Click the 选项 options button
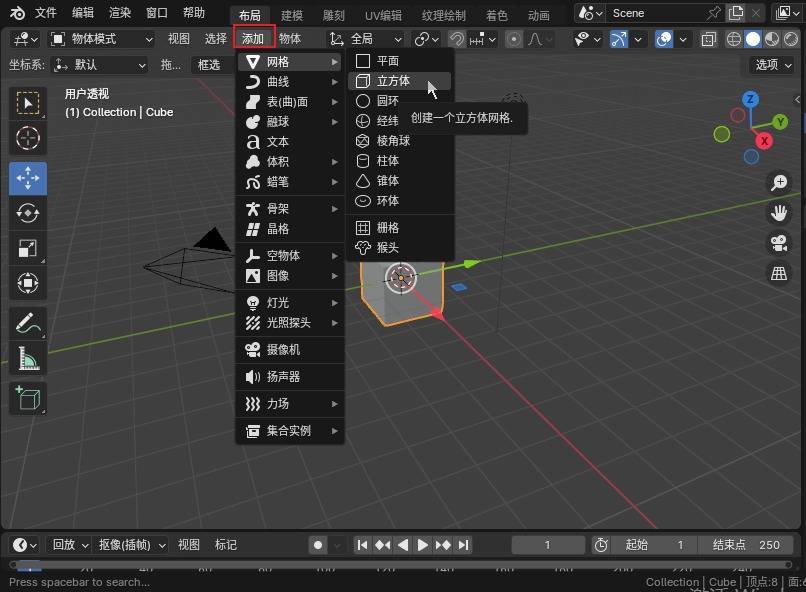Viewport: 806px width, 592px height. click(x=773, y=64)
